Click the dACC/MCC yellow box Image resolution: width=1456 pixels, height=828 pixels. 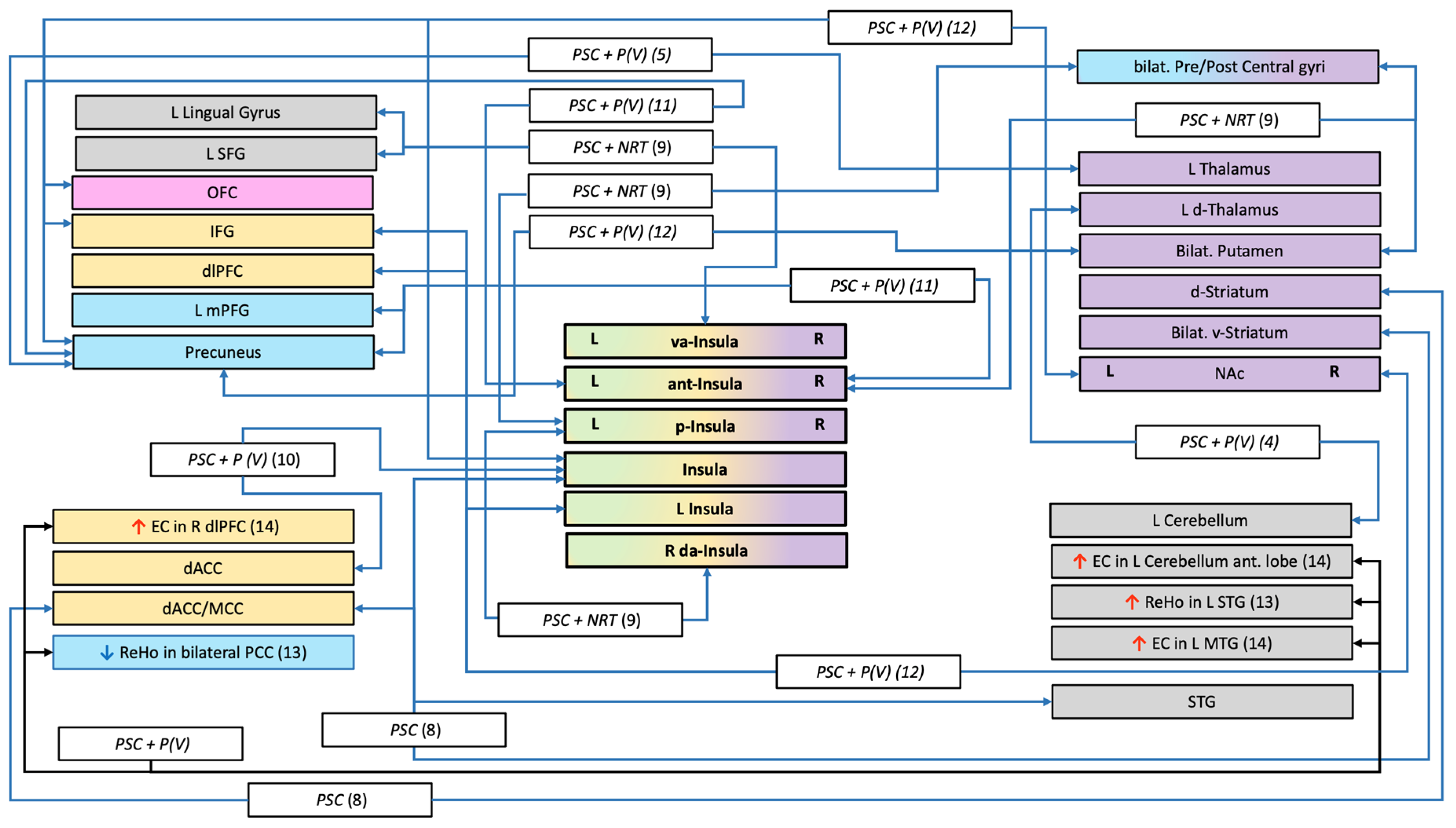[203, 609]
